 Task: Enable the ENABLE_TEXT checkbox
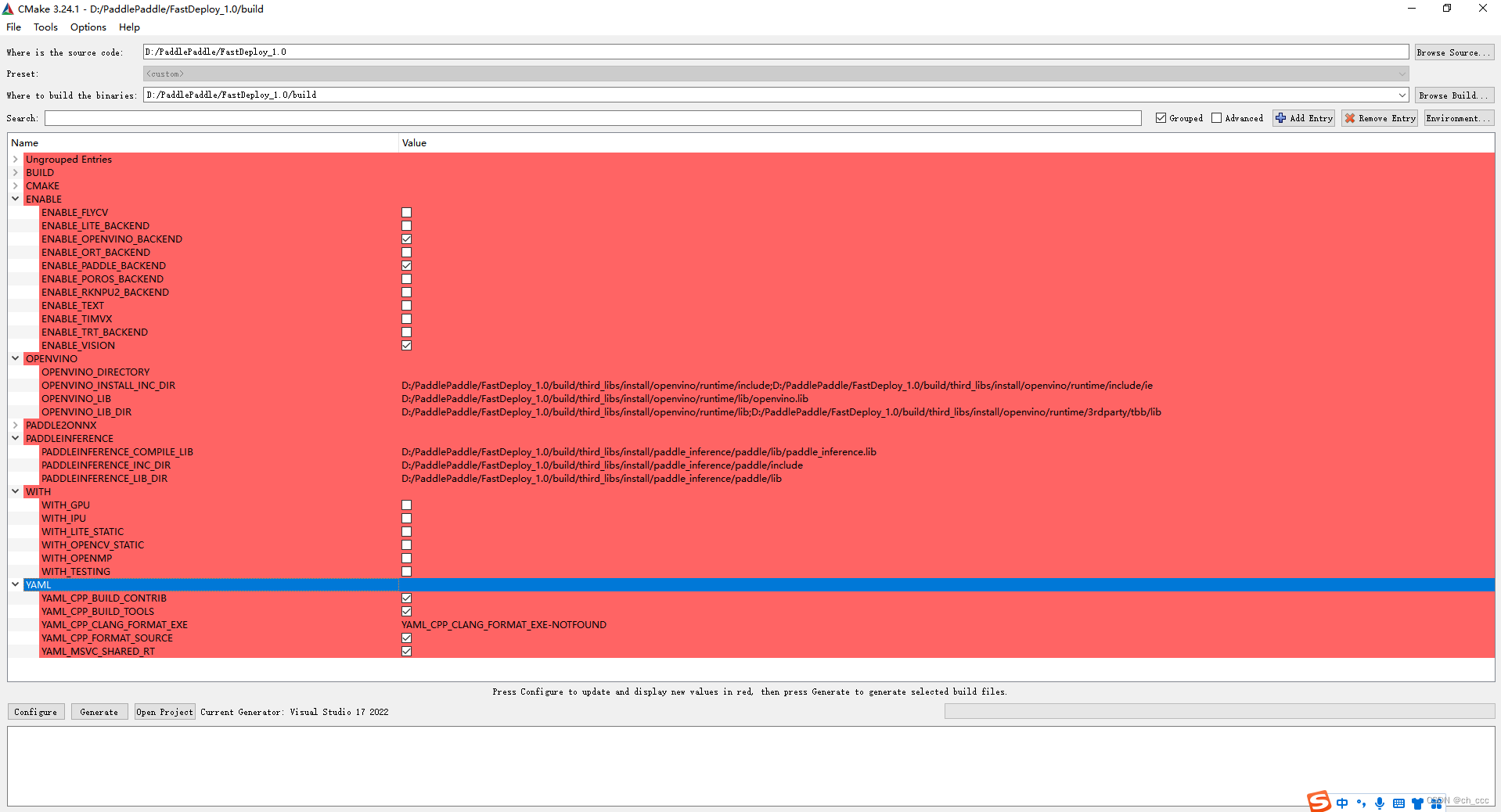pos(406,306)
